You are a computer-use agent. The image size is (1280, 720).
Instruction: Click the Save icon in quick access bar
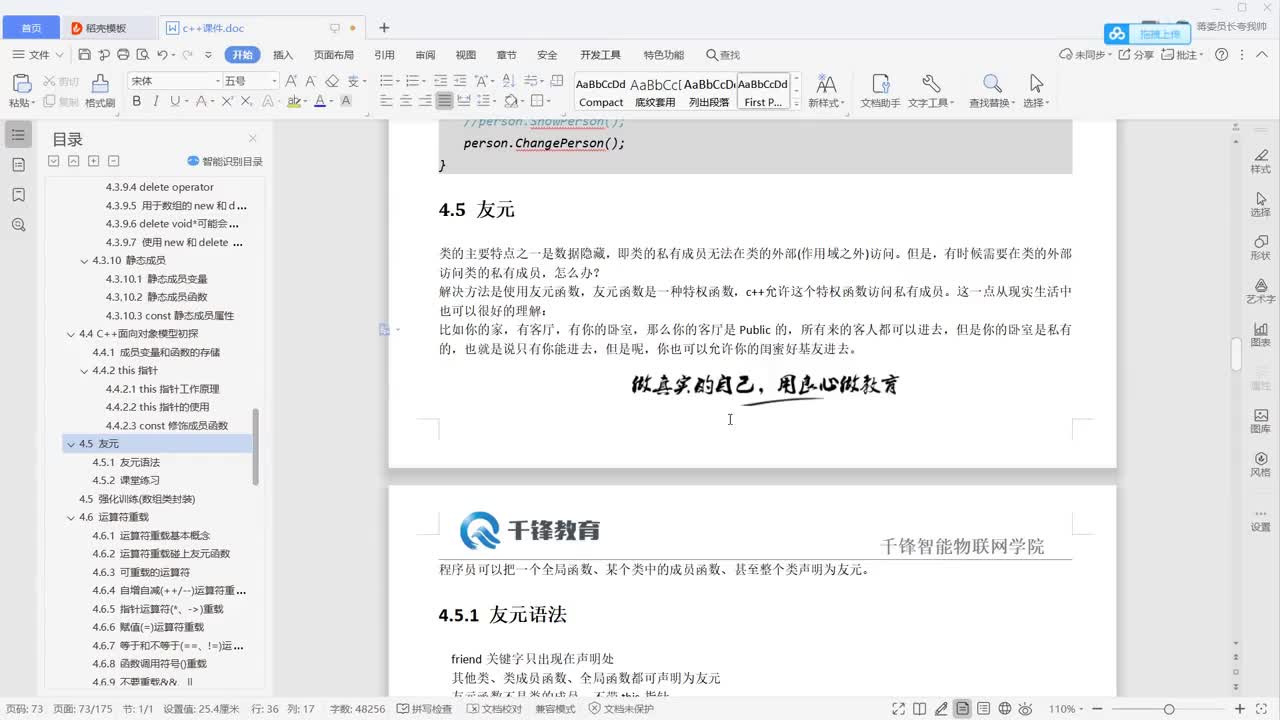[85, 55]
